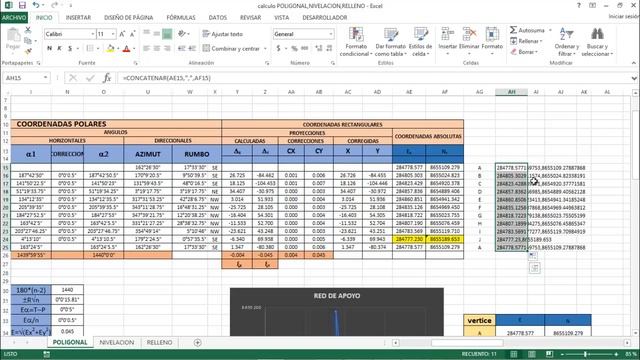Switch to page layout view in status bar

(532, 354)
